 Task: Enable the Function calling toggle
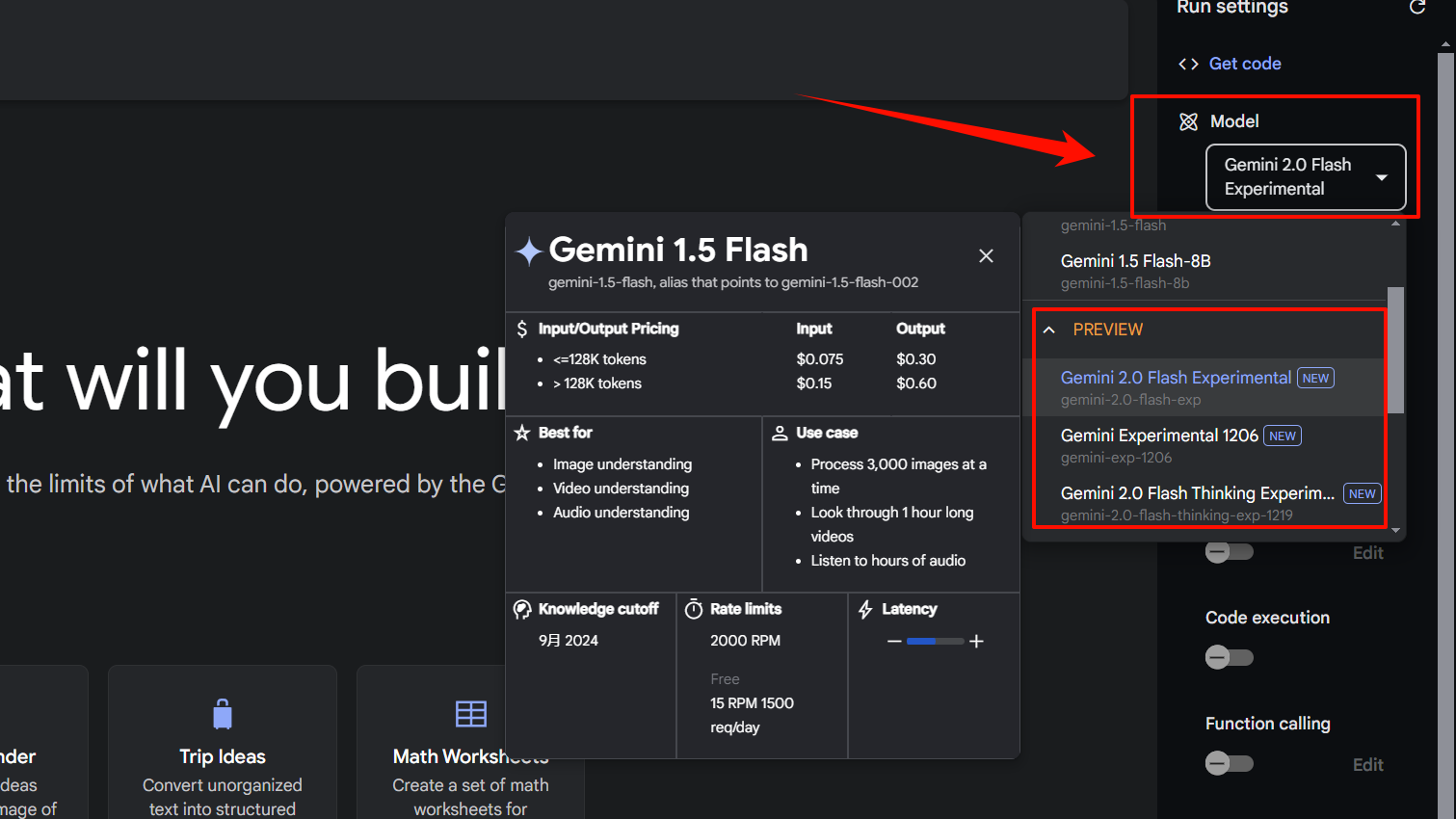(1229, 762)
